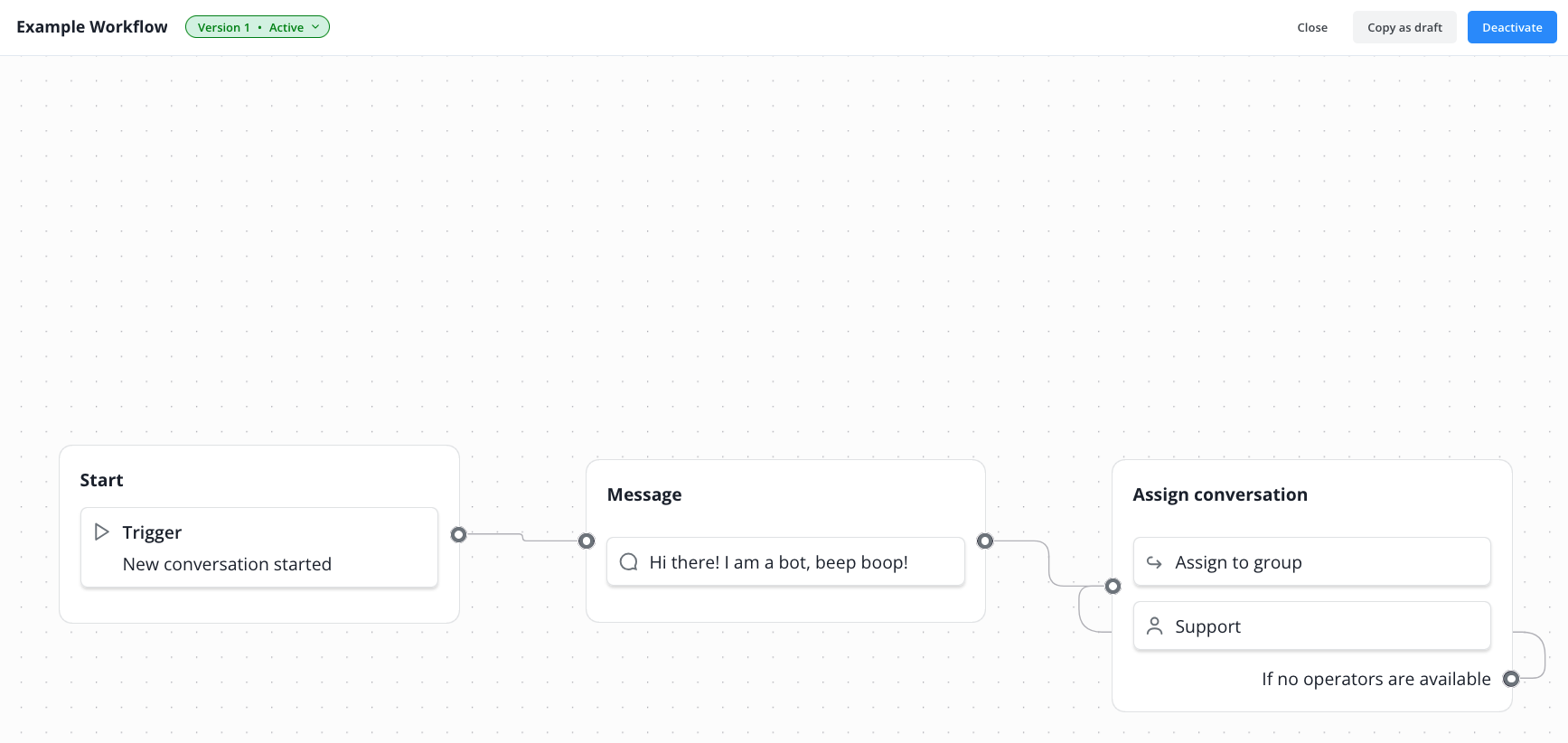The height and width of the screenshot is (743, 1568).
Task: Click the Message node input connector
Action: point(587,541)
